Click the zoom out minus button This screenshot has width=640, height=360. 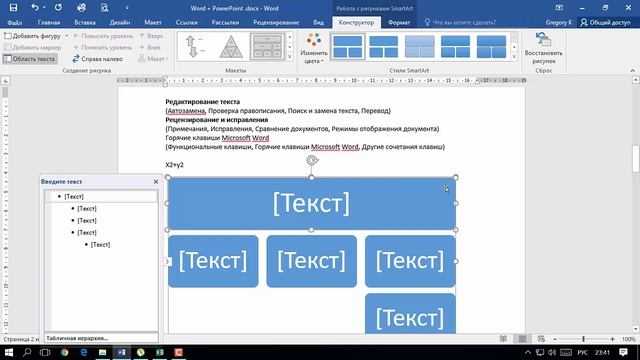pyautogui.click(x=555, y=339)
